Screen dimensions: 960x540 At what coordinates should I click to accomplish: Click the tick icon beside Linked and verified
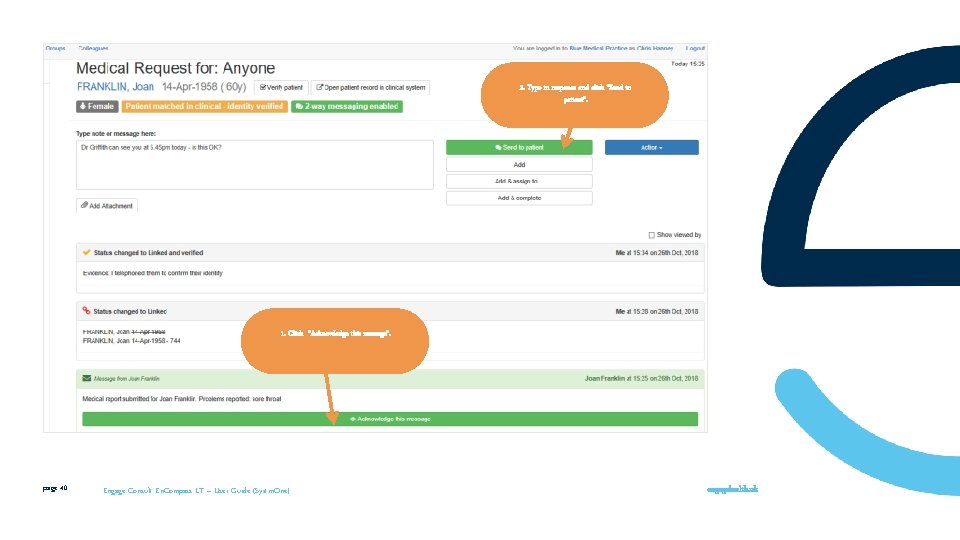(x=86, y=252)
